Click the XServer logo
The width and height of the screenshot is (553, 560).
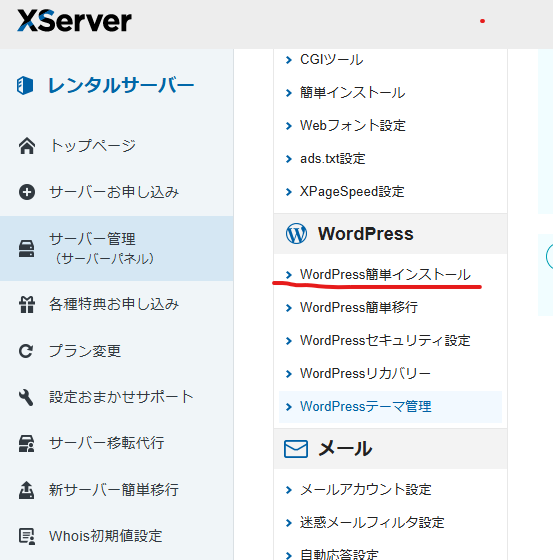[74, 21]
